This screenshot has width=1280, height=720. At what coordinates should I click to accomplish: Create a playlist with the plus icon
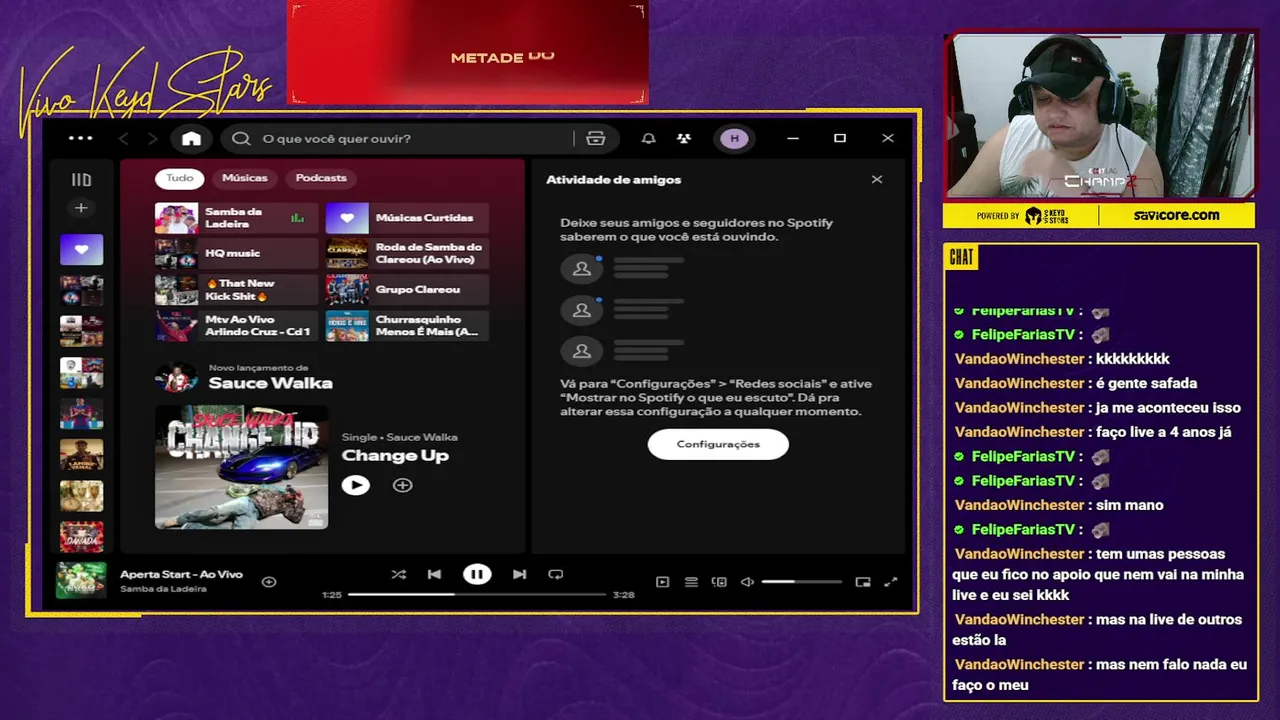[x=81, y=208]
